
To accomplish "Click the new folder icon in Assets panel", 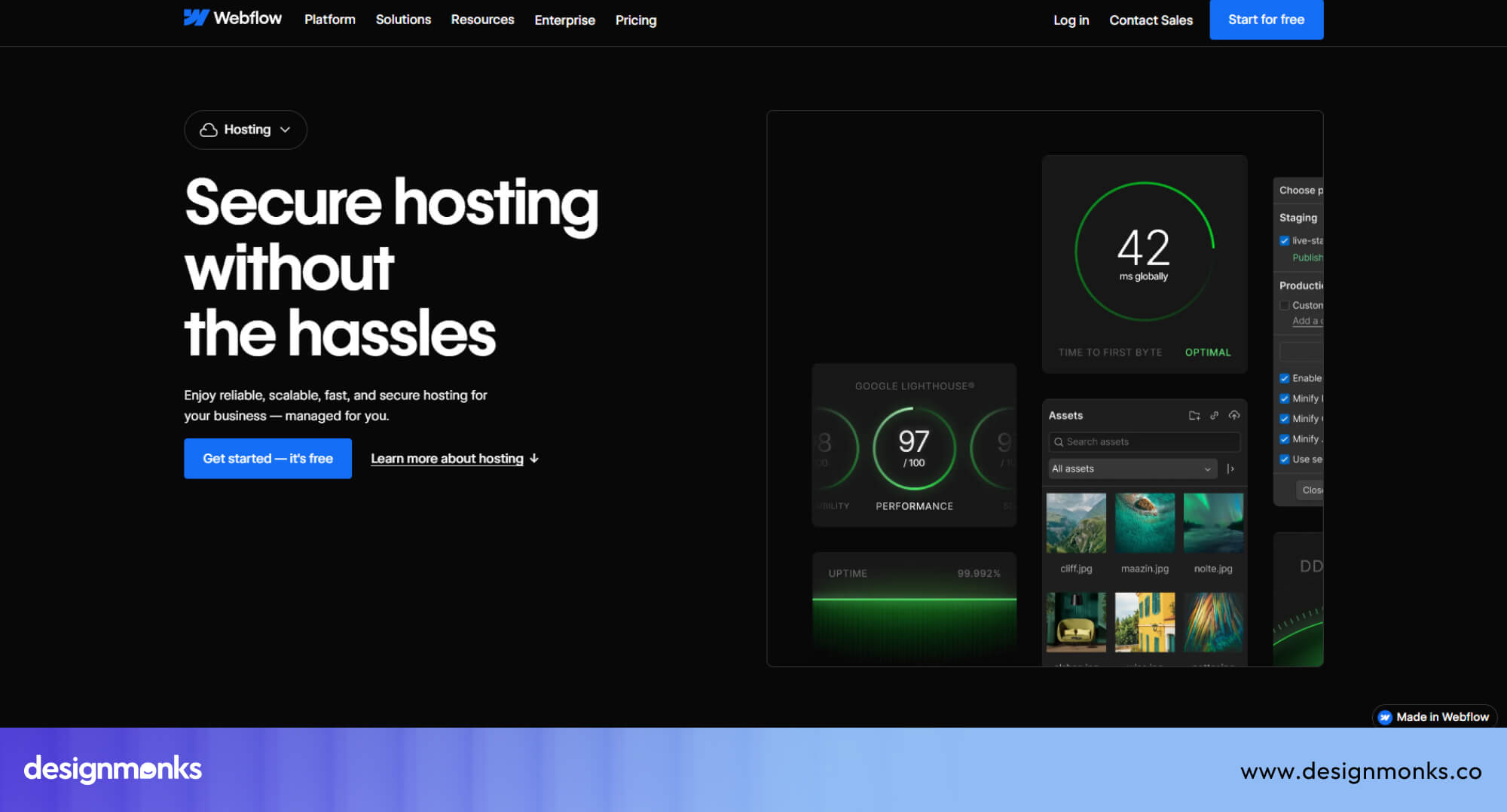I will 1194,415.
